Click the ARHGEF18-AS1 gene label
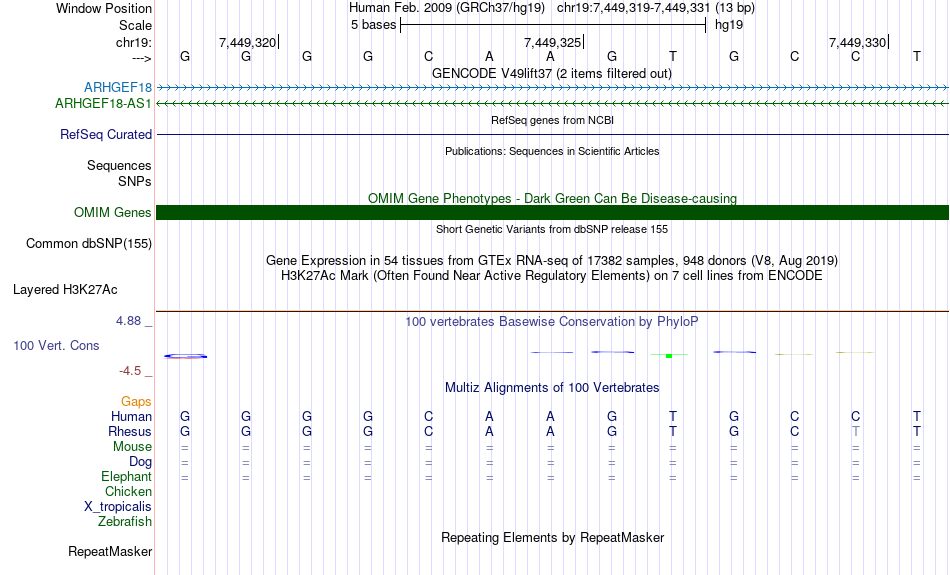Screen dimensions: 950x575 point(104,104)
